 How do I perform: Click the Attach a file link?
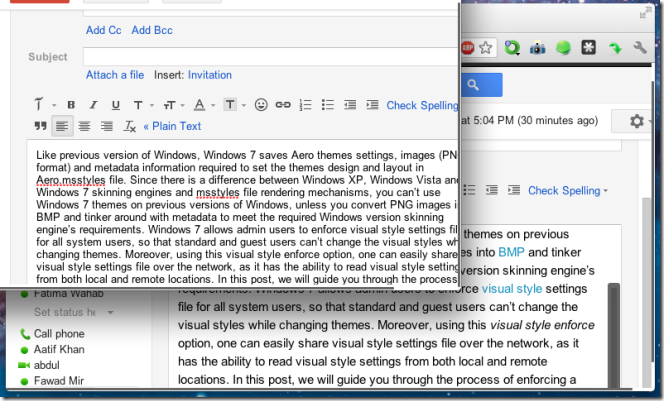click(x=115, y=75)
